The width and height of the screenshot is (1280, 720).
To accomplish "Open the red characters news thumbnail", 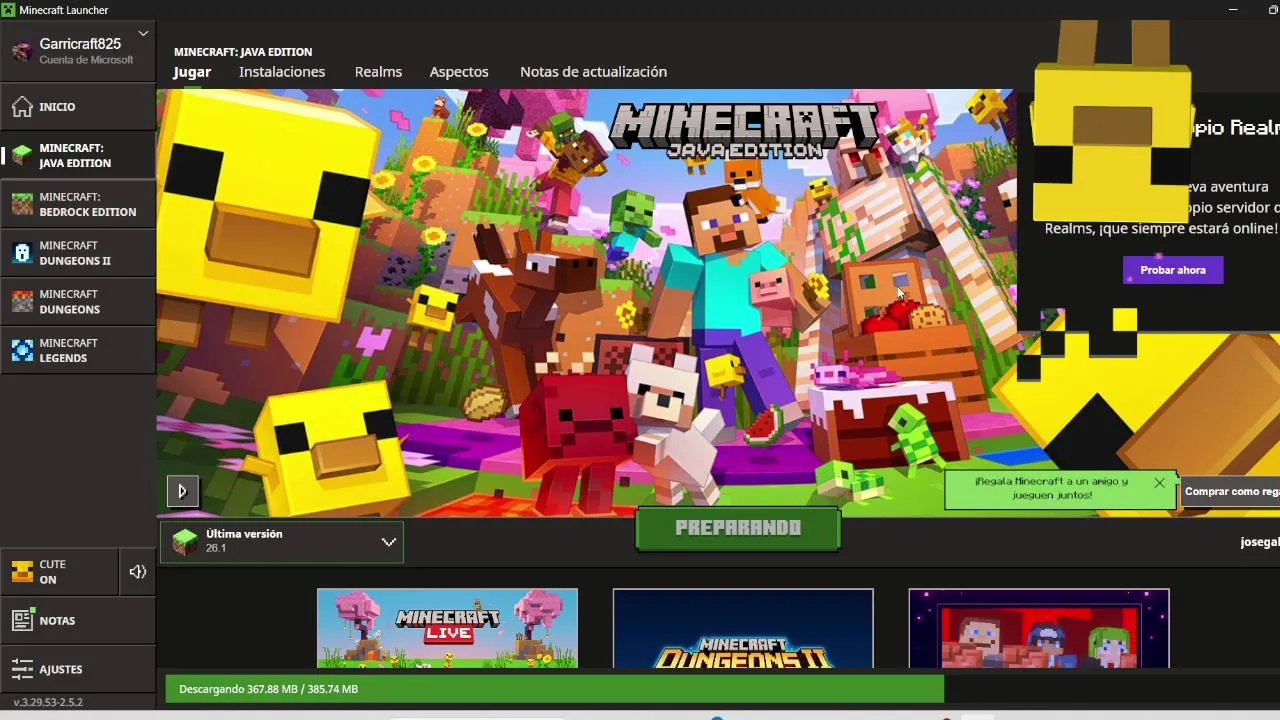I will (x=1039, y=628).
